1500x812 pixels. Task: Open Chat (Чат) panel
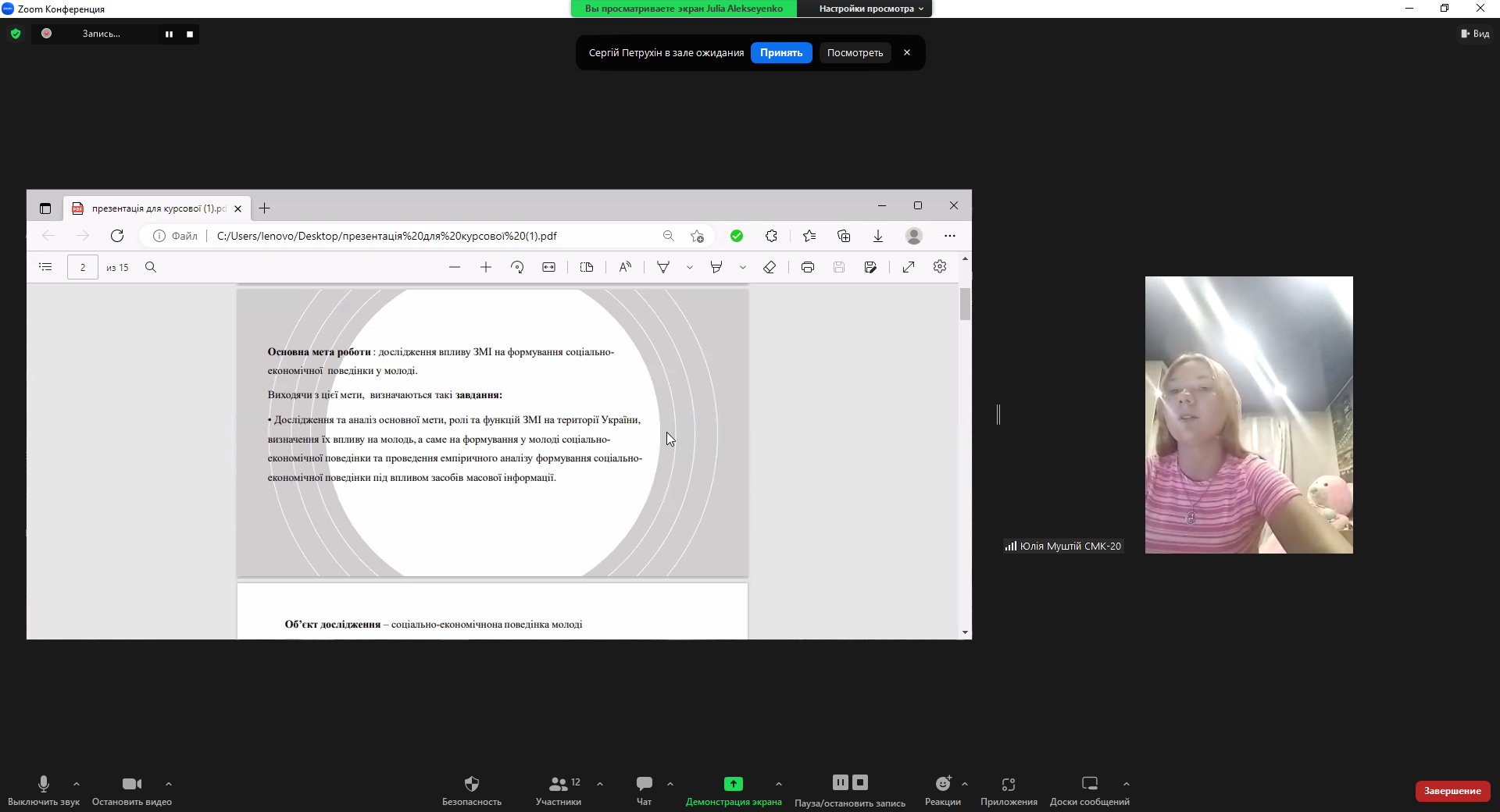[645, 790]
